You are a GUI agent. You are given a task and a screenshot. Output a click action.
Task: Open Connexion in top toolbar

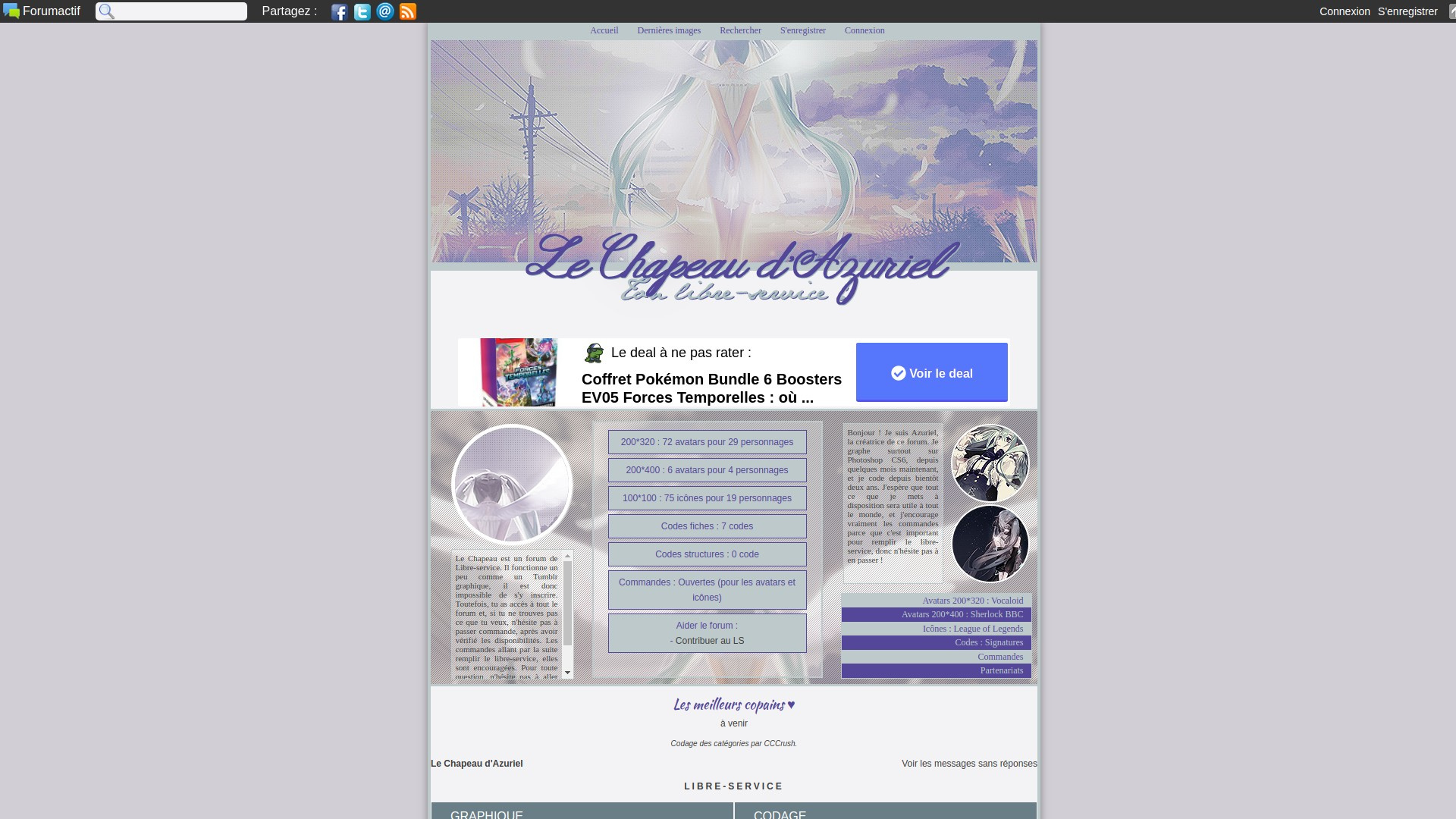[1345, 11]
